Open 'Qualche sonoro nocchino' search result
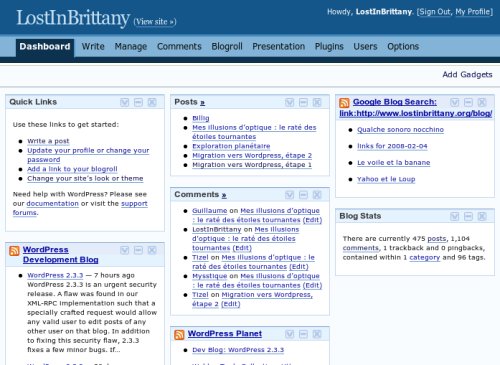 tap(400, 130)
